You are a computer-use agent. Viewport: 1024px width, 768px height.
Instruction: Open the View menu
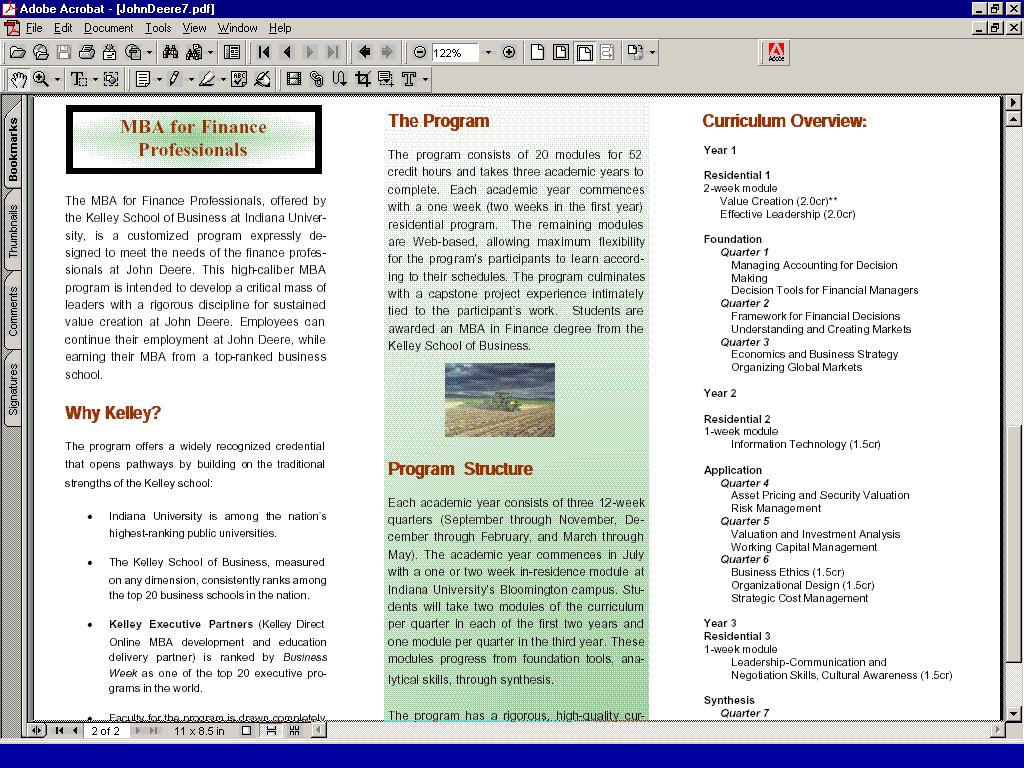click(x=194, y=28)
